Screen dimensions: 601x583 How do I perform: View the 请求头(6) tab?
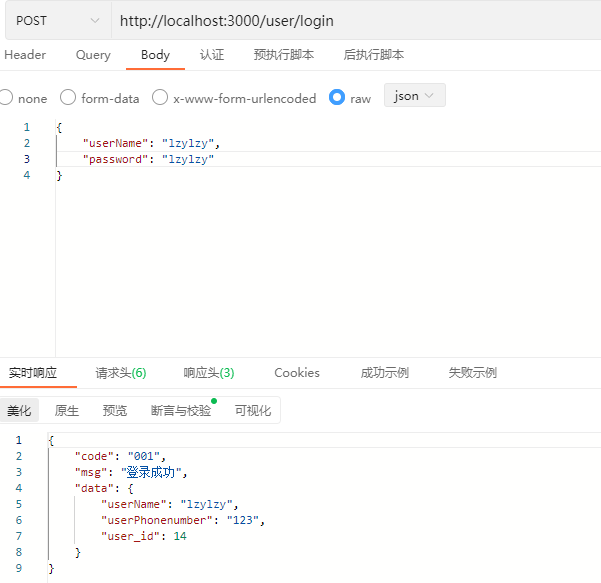click(121, 373)
